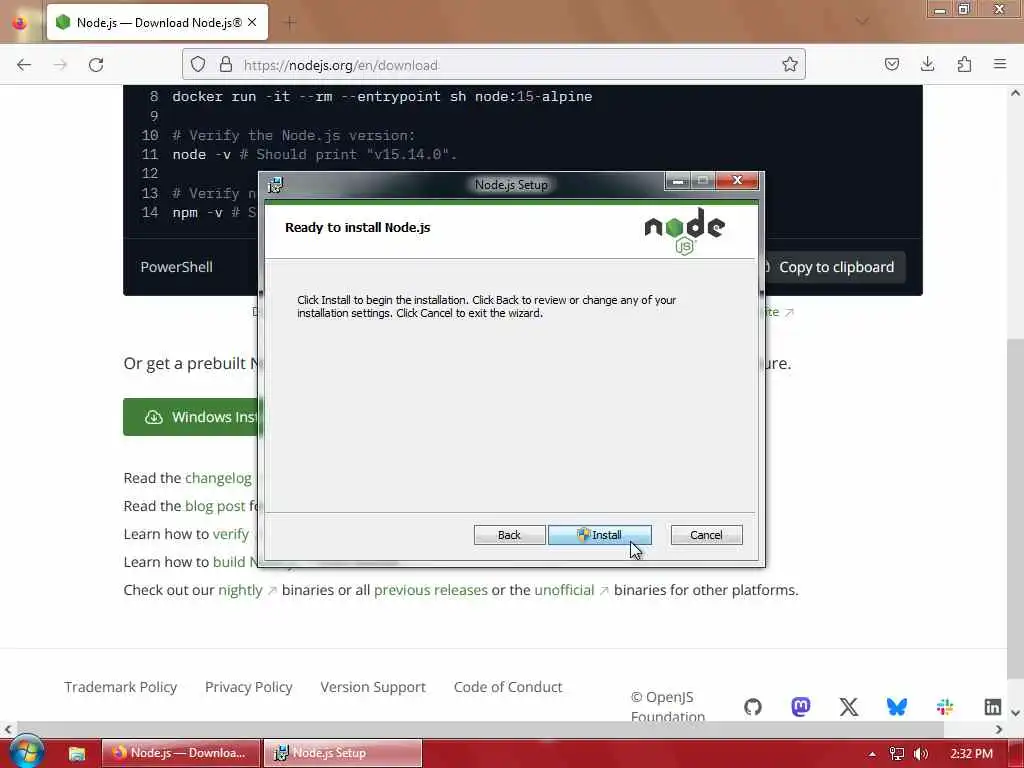Open the Privacy Policy footer link
This screenshot has height=768, width=1024.
pyautogui.click(x=249, y=687)
